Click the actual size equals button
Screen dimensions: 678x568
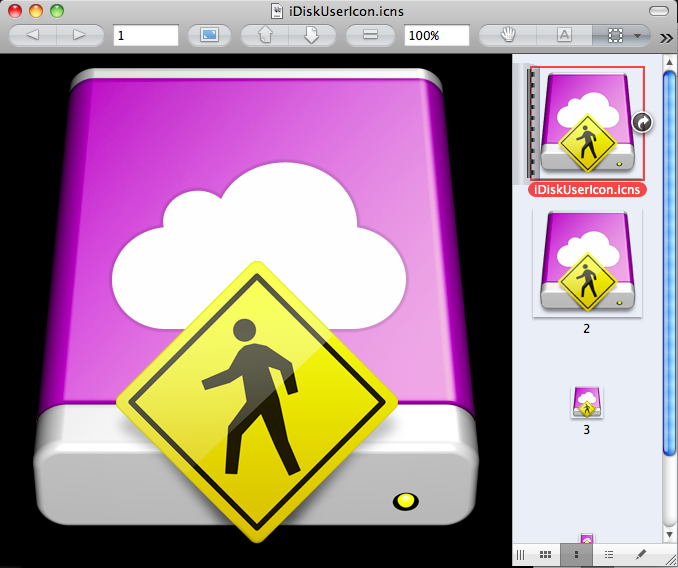coord(370,35)
